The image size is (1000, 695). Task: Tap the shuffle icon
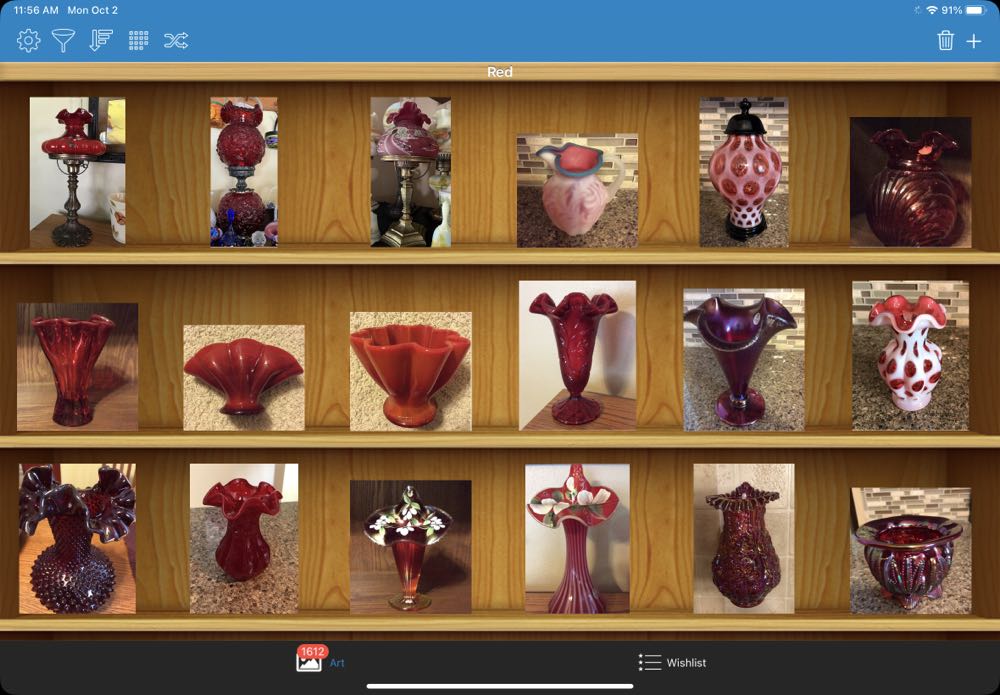(x=176, y=41)
